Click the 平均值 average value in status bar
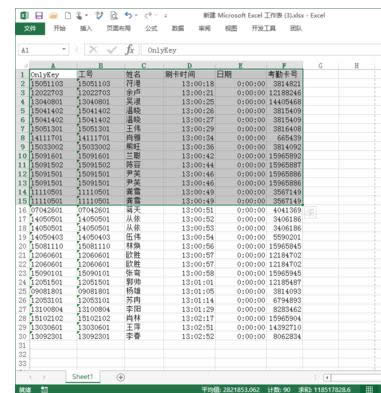The height and width of the screenshot is (393, 381). tap(230, 389)
